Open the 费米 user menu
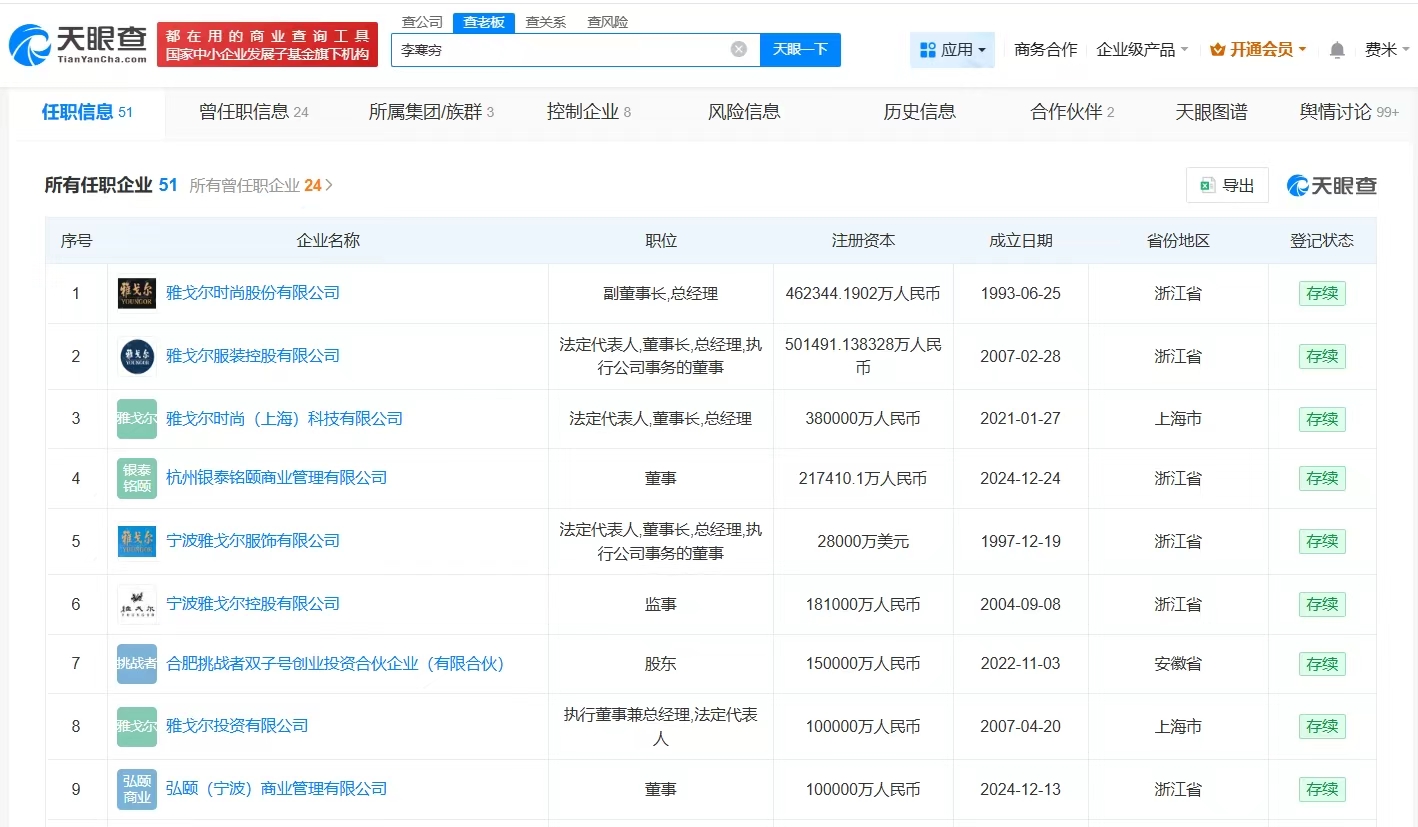The image size is (1418, 827). click(1387, 49)
